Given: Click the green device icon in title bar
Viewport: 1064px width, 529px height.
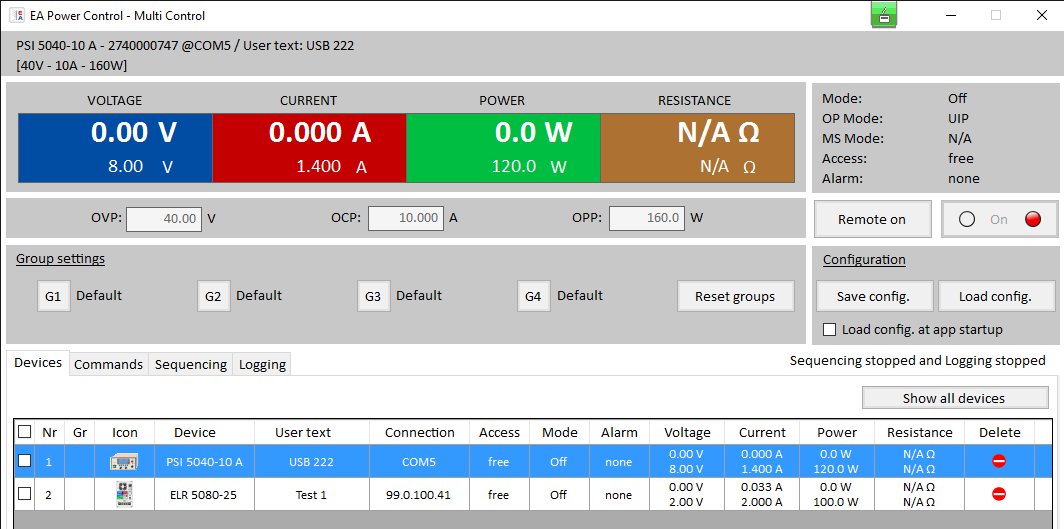Looking at the screenshot, I should click(x=884, y=16).
